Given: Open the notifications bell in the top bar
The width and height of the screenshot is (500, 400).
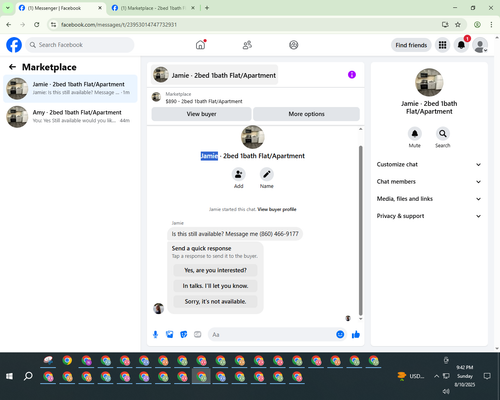Looking at the screenshot, I should 461,45.
